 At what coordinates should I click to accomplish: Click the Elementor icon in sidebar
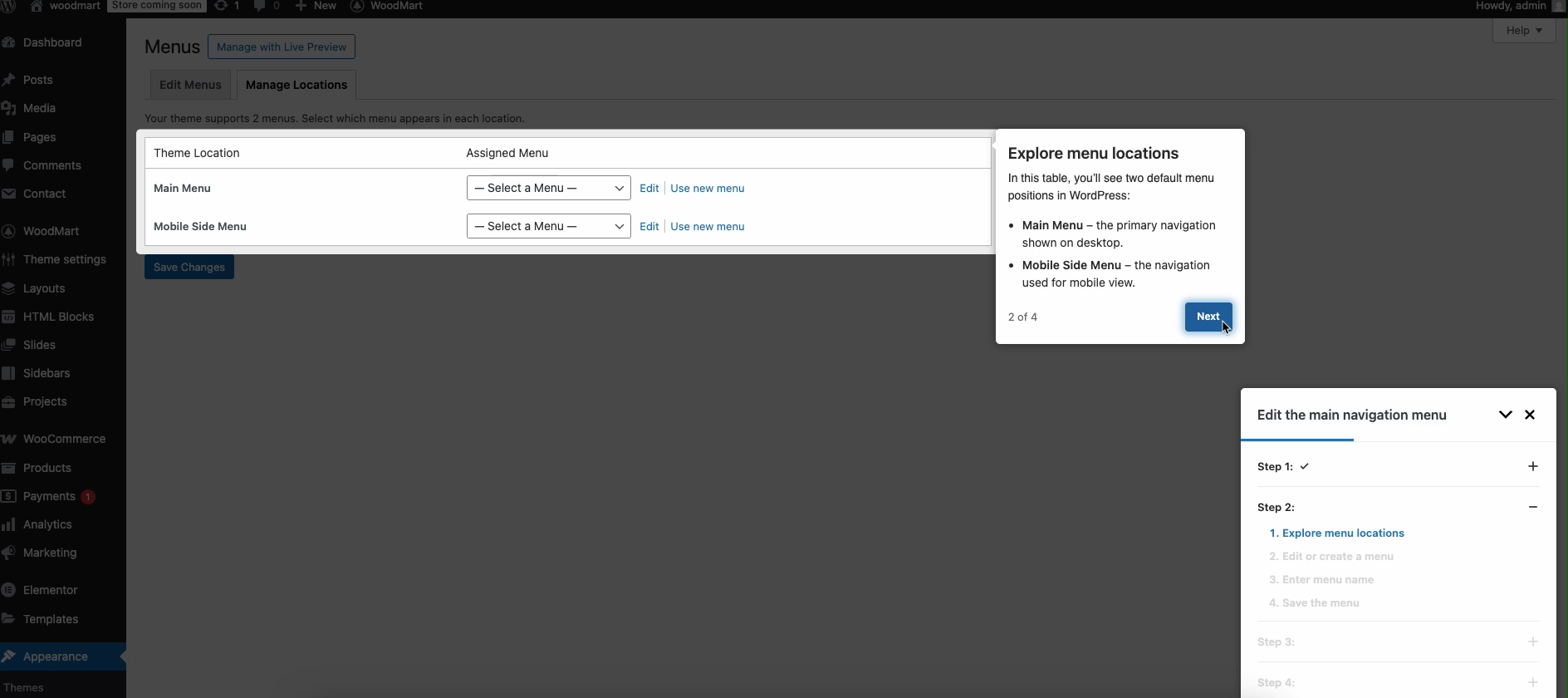pos(9,590)
